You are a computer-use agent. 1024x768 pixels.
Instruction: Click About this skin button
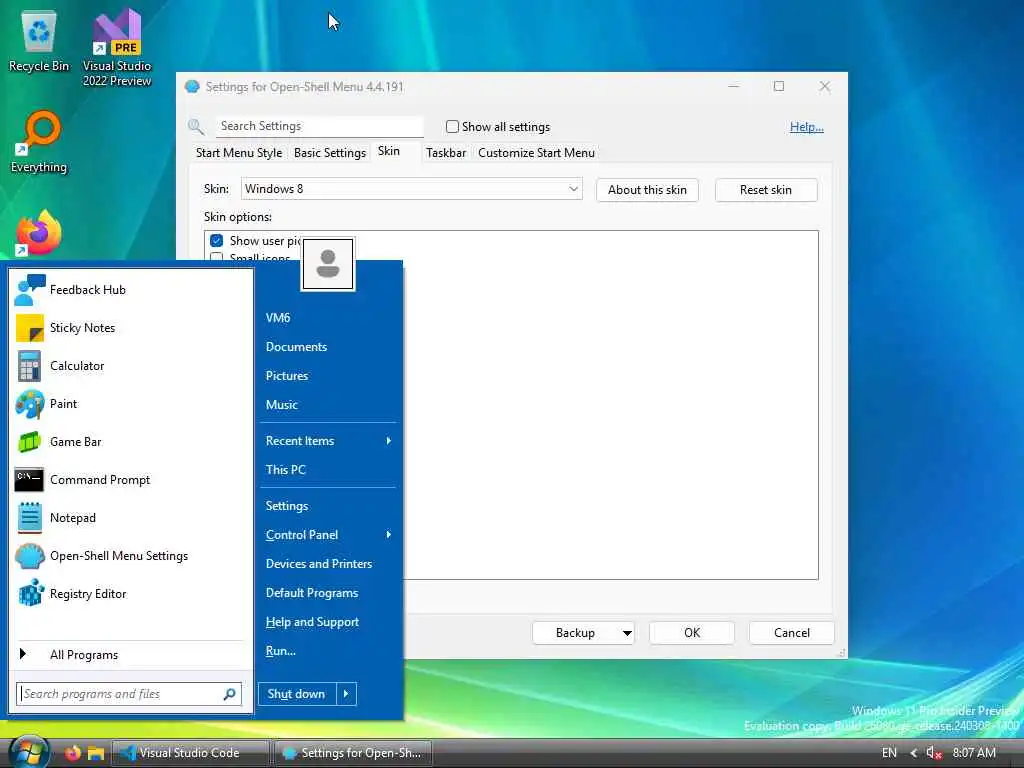pos(647,190)
